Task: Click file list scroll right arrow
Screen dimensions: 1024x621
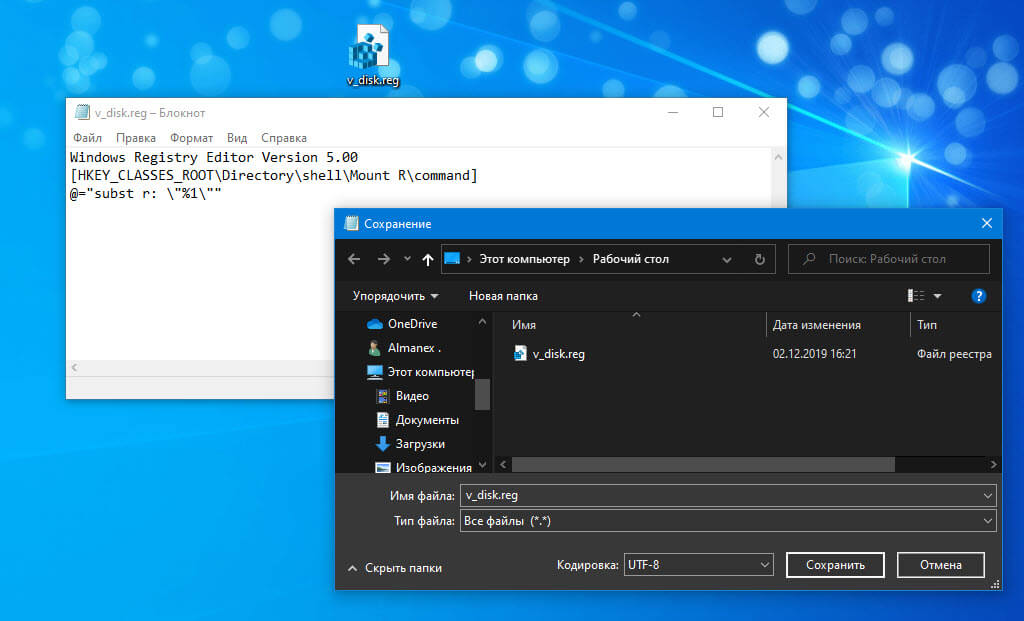Action: 993,464
